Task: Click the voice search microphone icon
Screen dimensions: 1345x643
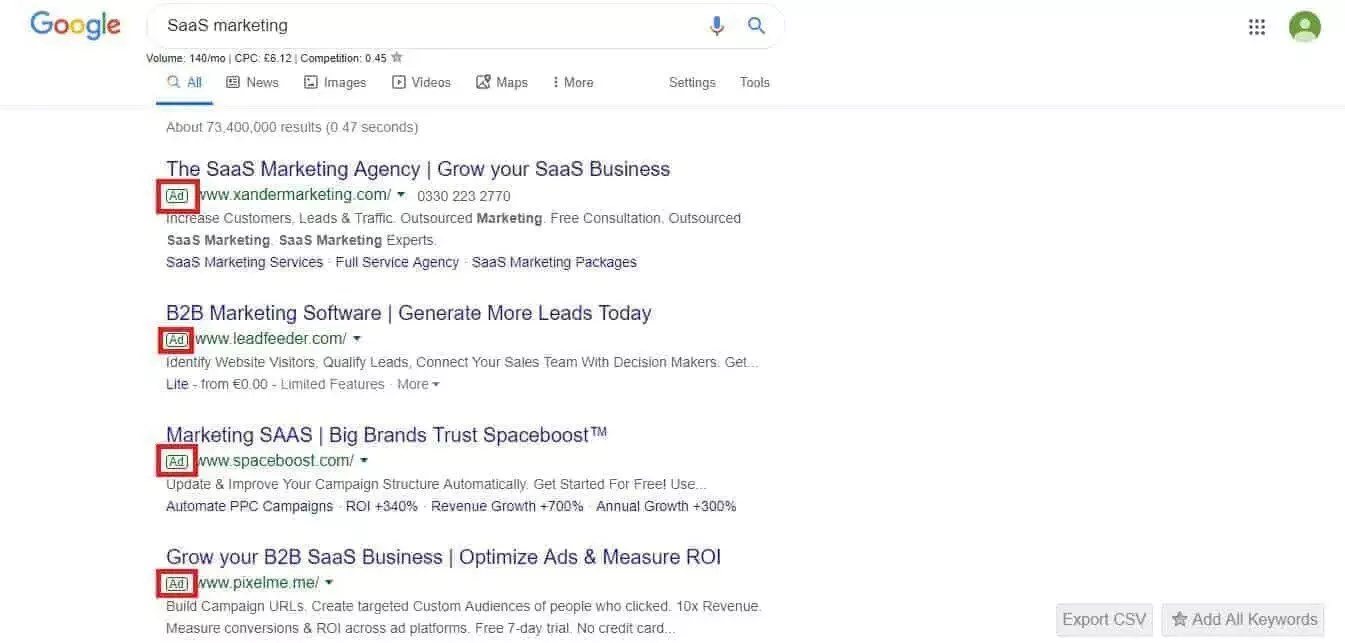Action: pos(716,26)
